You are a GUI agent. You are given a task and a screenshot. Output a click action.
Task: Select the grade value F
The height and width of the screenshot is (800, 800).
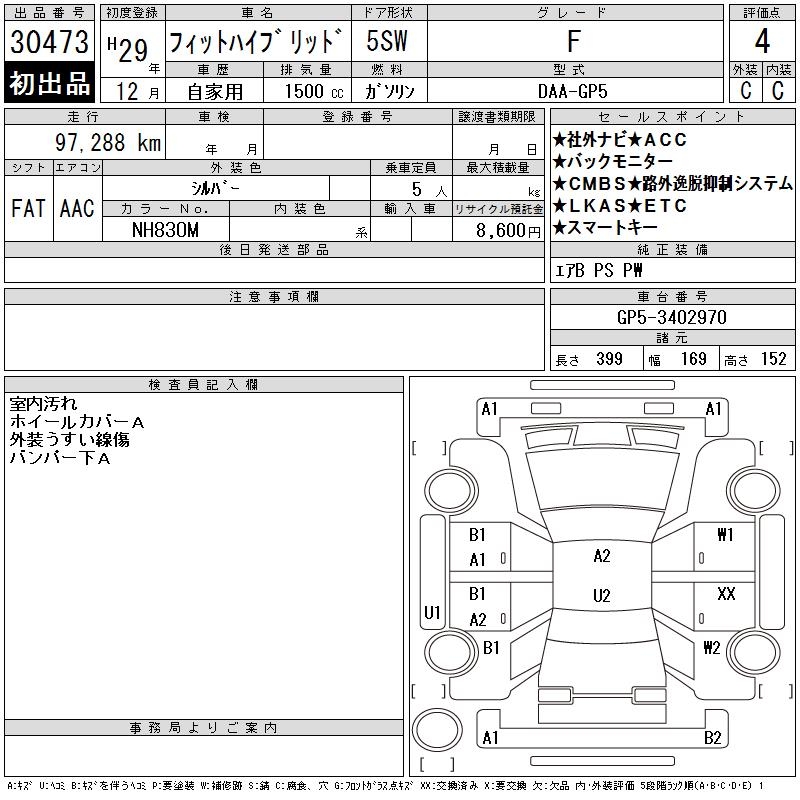[574, 41]
